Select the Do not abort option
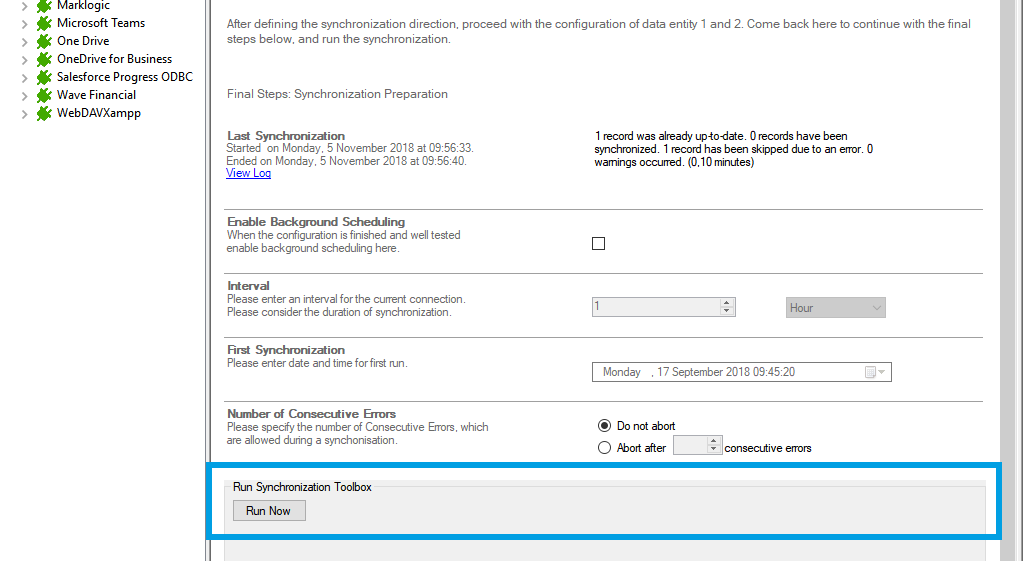This screenshot has width=1024, height=561. [604, 426]
